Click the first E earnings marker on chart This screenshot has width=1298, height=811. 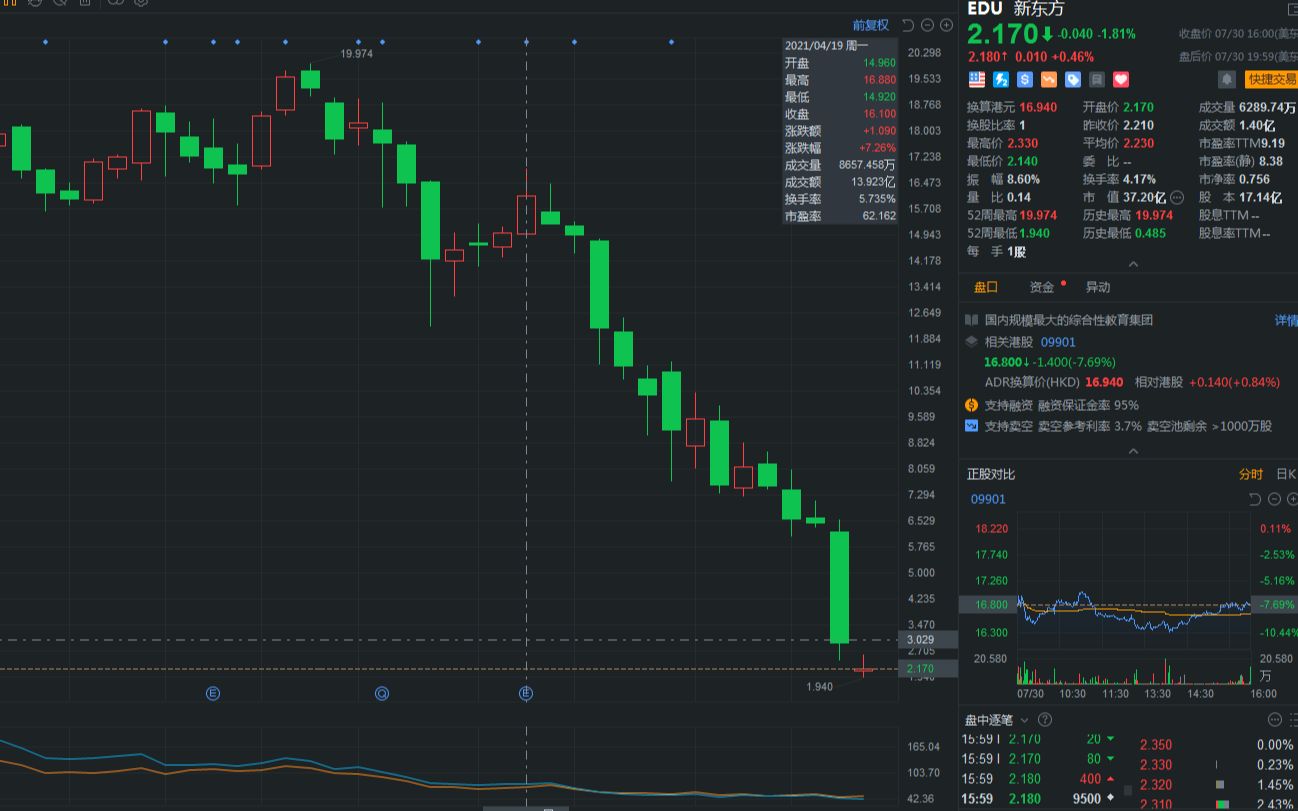click(212, 693)
